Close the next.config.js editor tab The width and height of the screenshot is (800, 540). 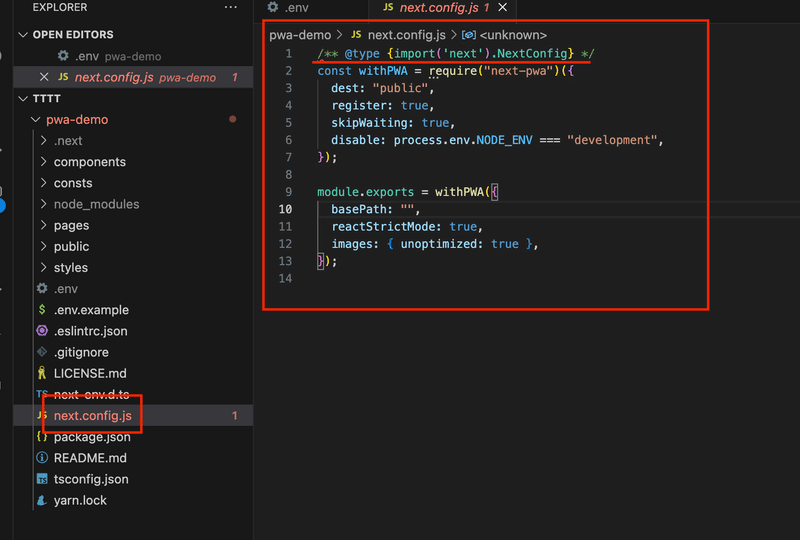click(x=503, y=7)
